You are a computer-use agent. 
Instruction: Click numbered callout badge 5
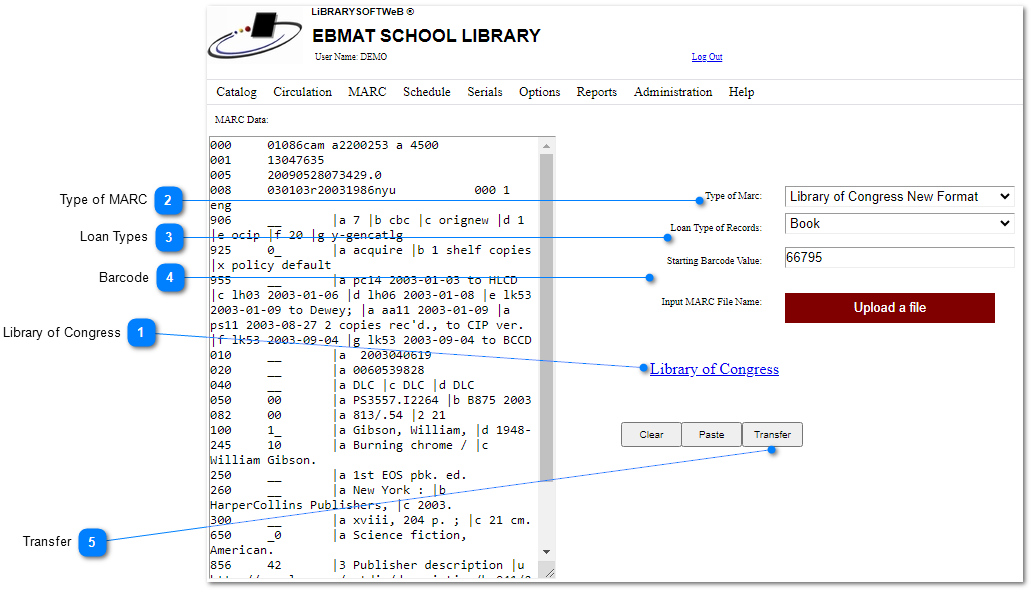(92, 542)
